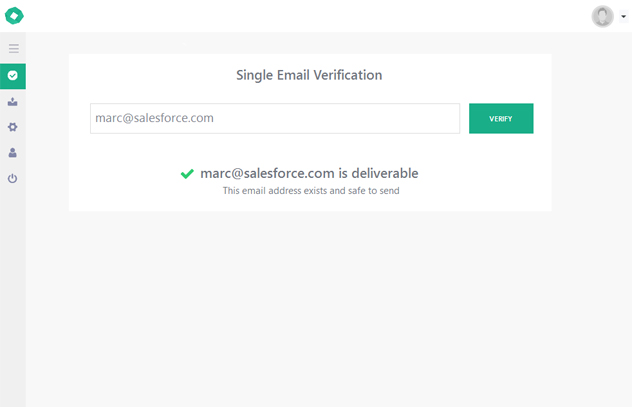Open the bulk upload tray sidebar icon
Viewport: 632px width, 407px height.
pos(13,101)
